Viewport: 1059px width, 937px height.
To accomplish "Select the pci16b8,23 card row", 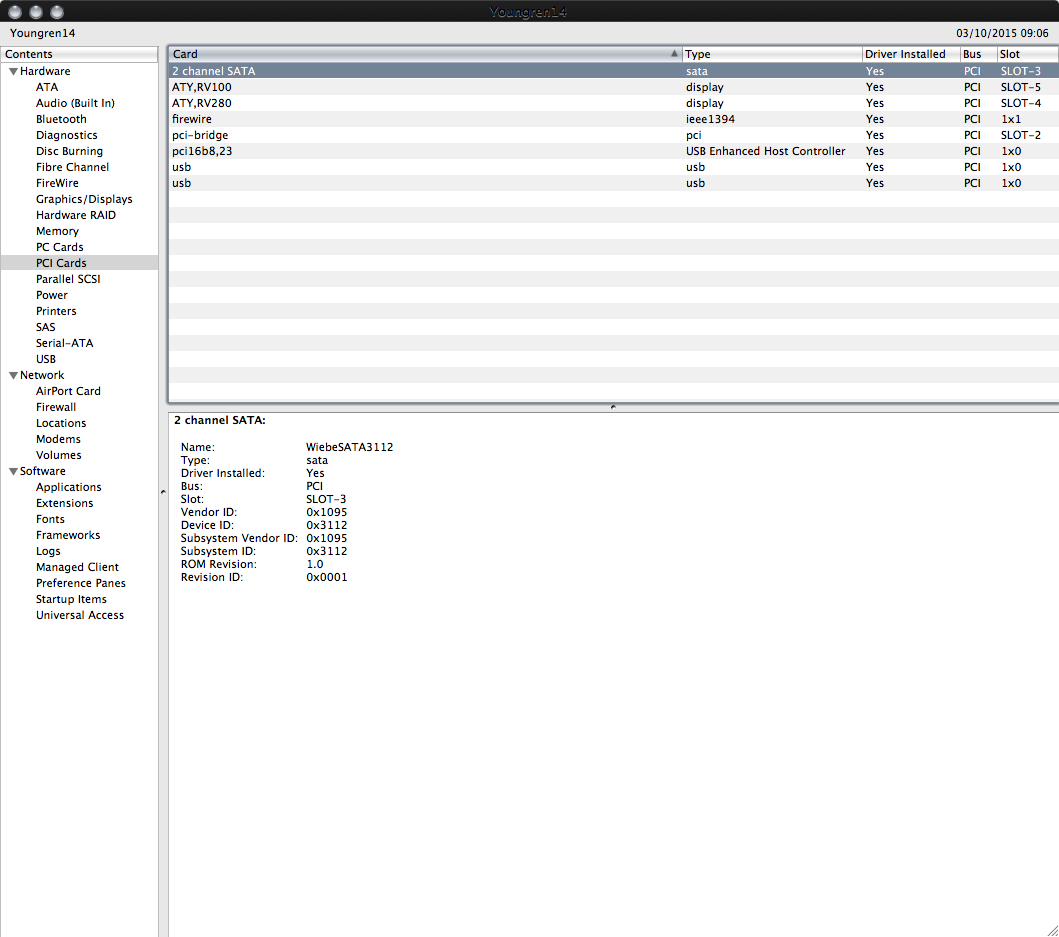I will [x=613, y=151].
